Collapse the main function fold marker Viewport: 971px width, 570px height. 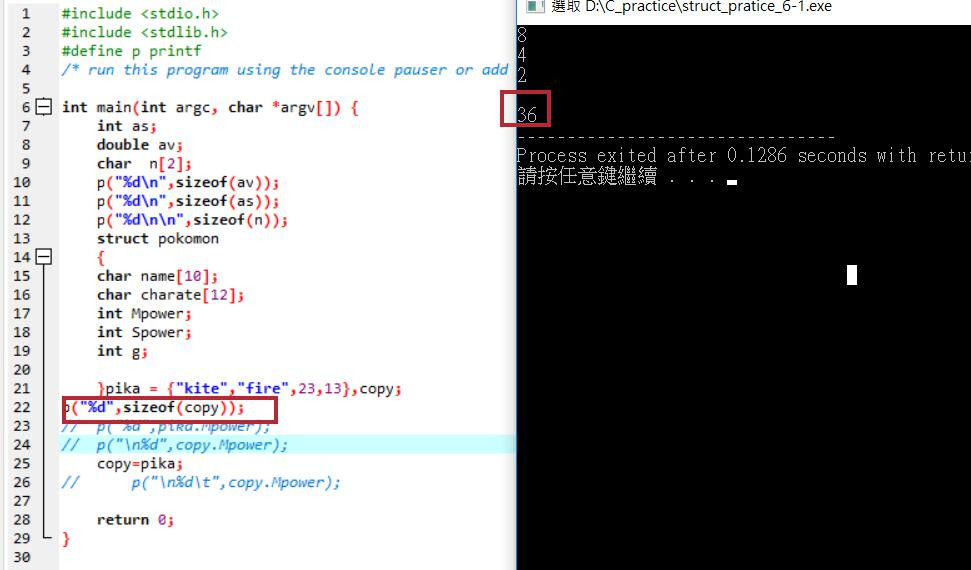click(43, 107)
